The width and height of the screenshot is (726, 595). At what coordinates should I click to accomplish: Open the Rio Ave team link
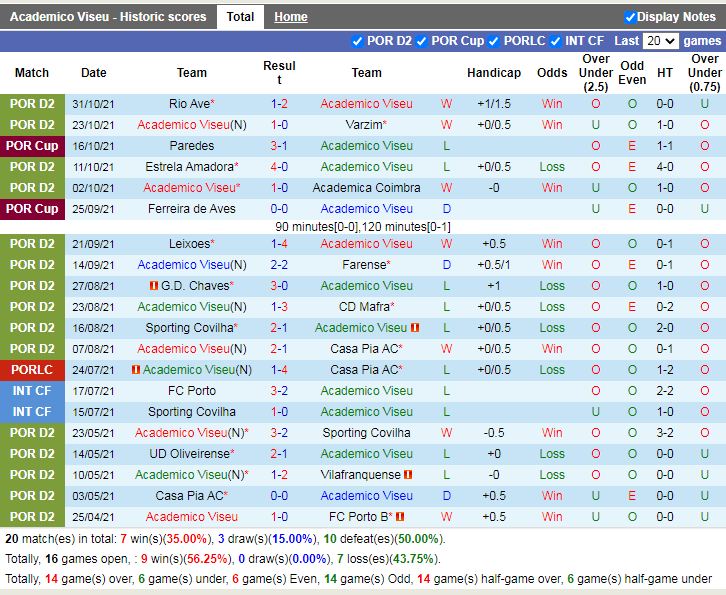tap(189, 104)
